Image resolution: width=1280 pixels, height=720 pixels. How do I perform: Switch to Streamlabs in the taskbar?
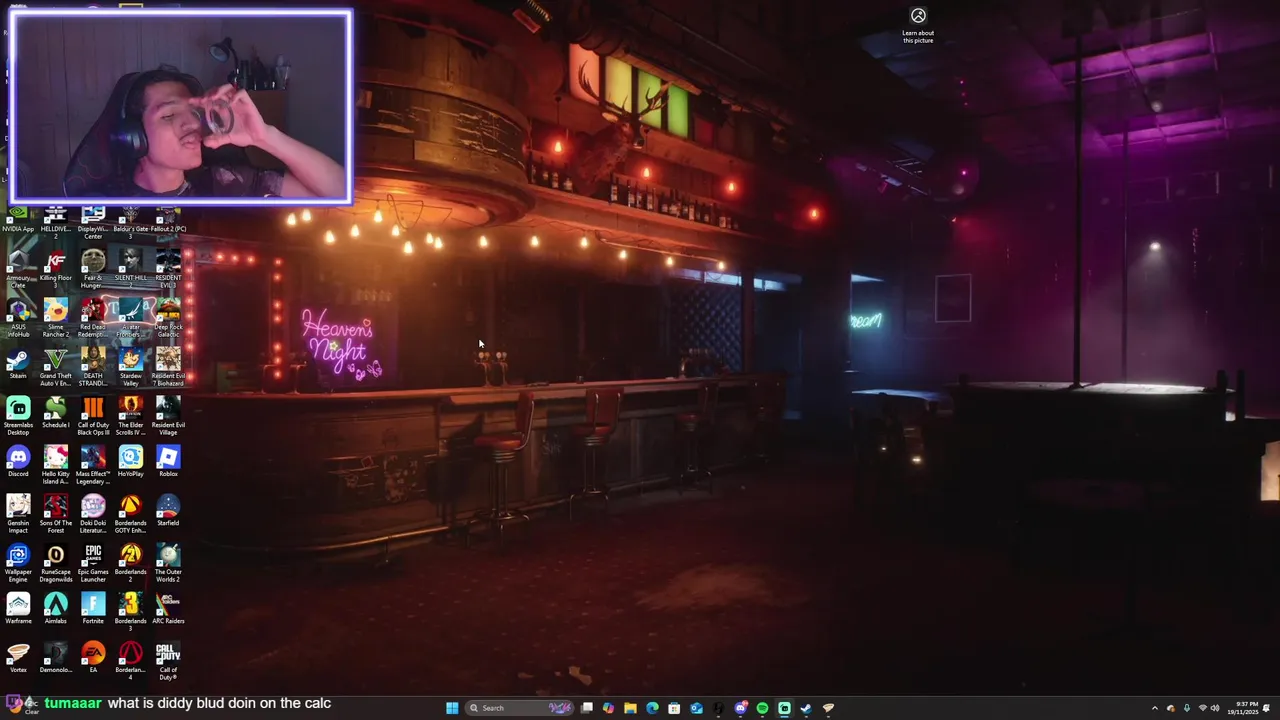[784, 708]
